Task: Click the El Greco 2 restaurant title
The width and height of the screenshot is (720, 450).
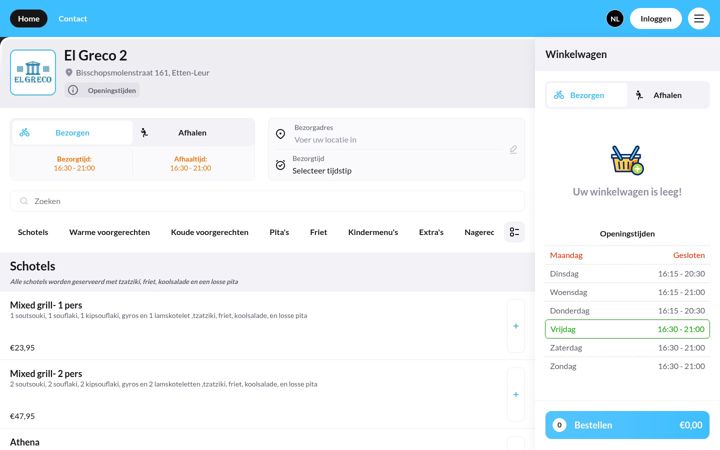Action: click(x=96, y=56)
